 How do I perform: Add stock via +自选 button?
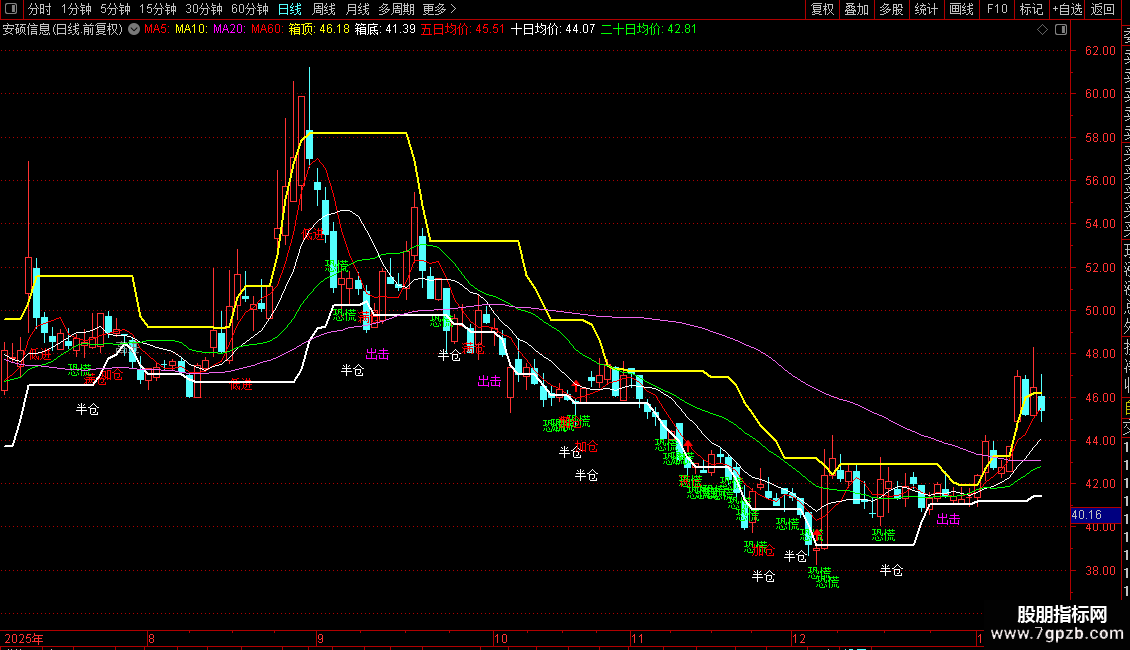[x=1067, y=10]
